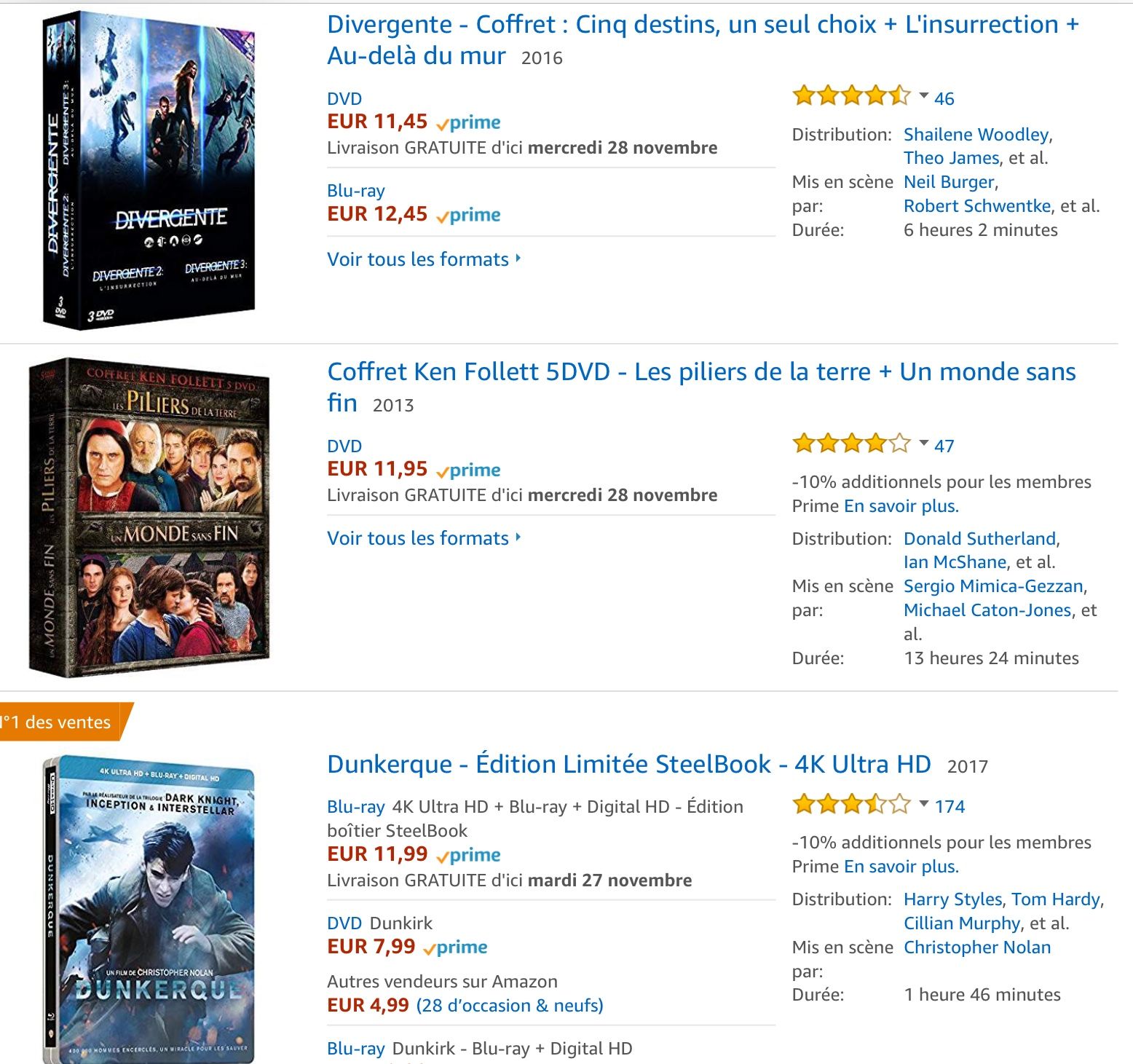Expand rating dropdown arrow next to 47
Viewport: 1133px width, 1064px height.
(923, 444)
